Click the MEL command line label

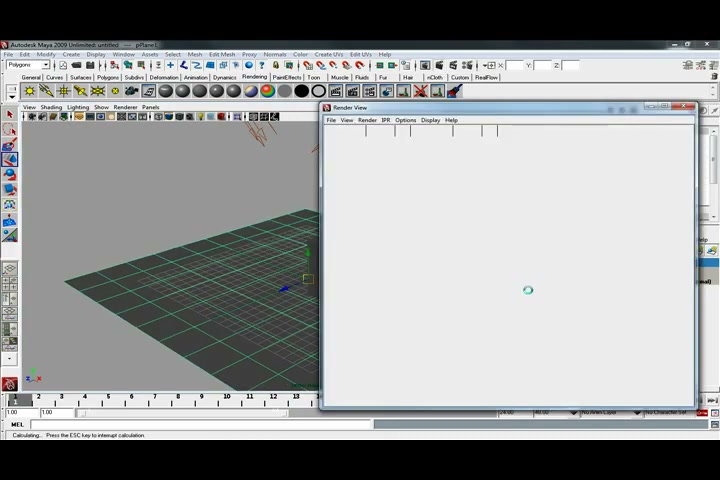coord(17,424)
